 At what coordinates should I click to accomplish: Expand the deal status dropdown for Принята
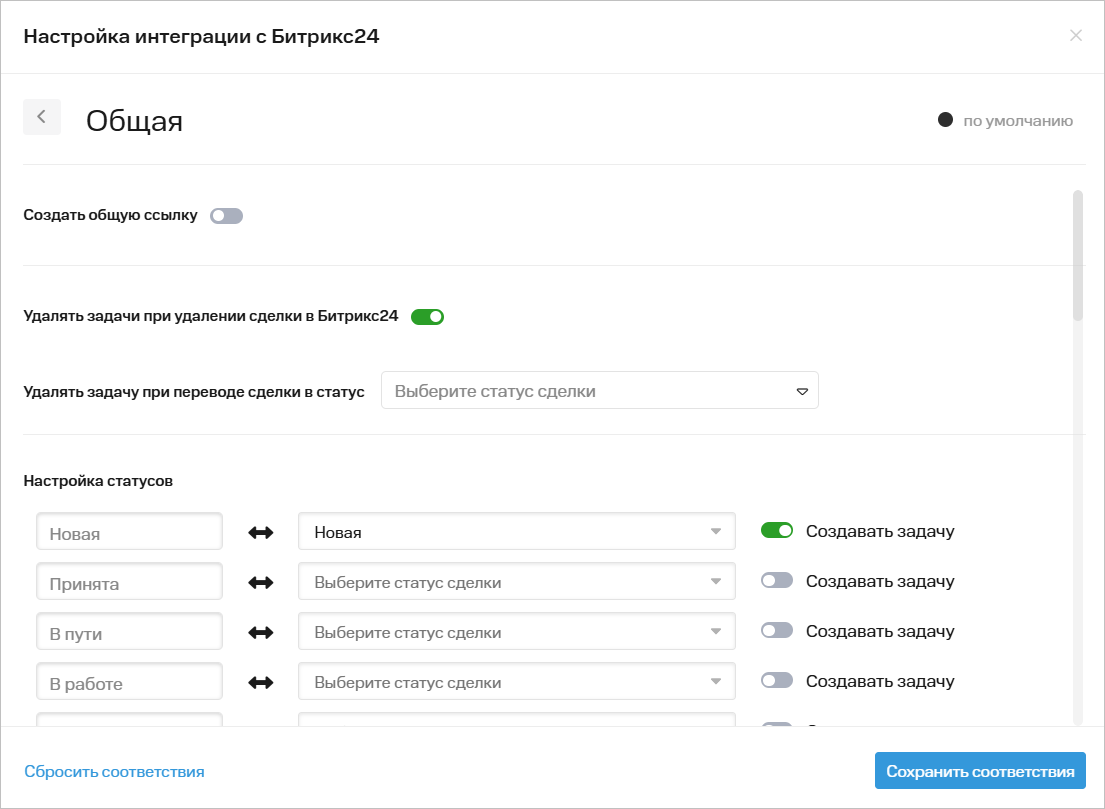pos(516,582)
